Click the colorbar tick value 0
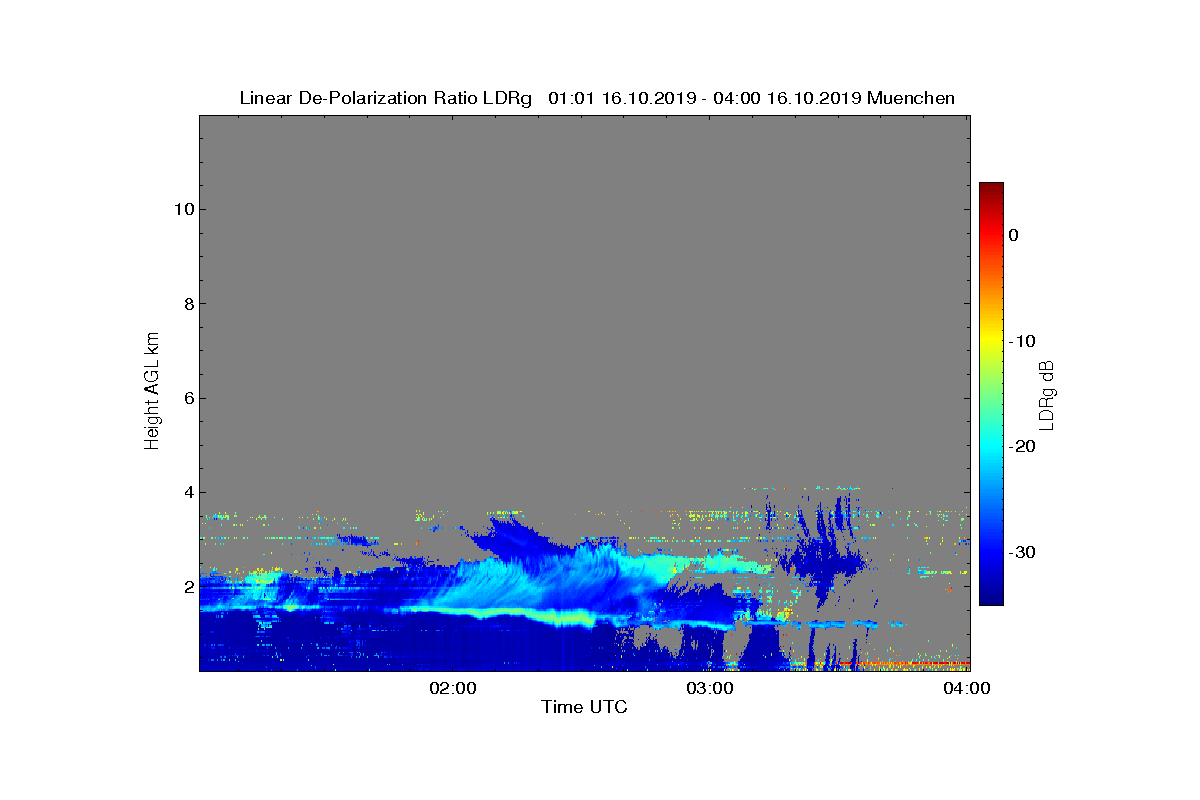Screen dimensions: 1200x800 click(x=1013, y=235)
